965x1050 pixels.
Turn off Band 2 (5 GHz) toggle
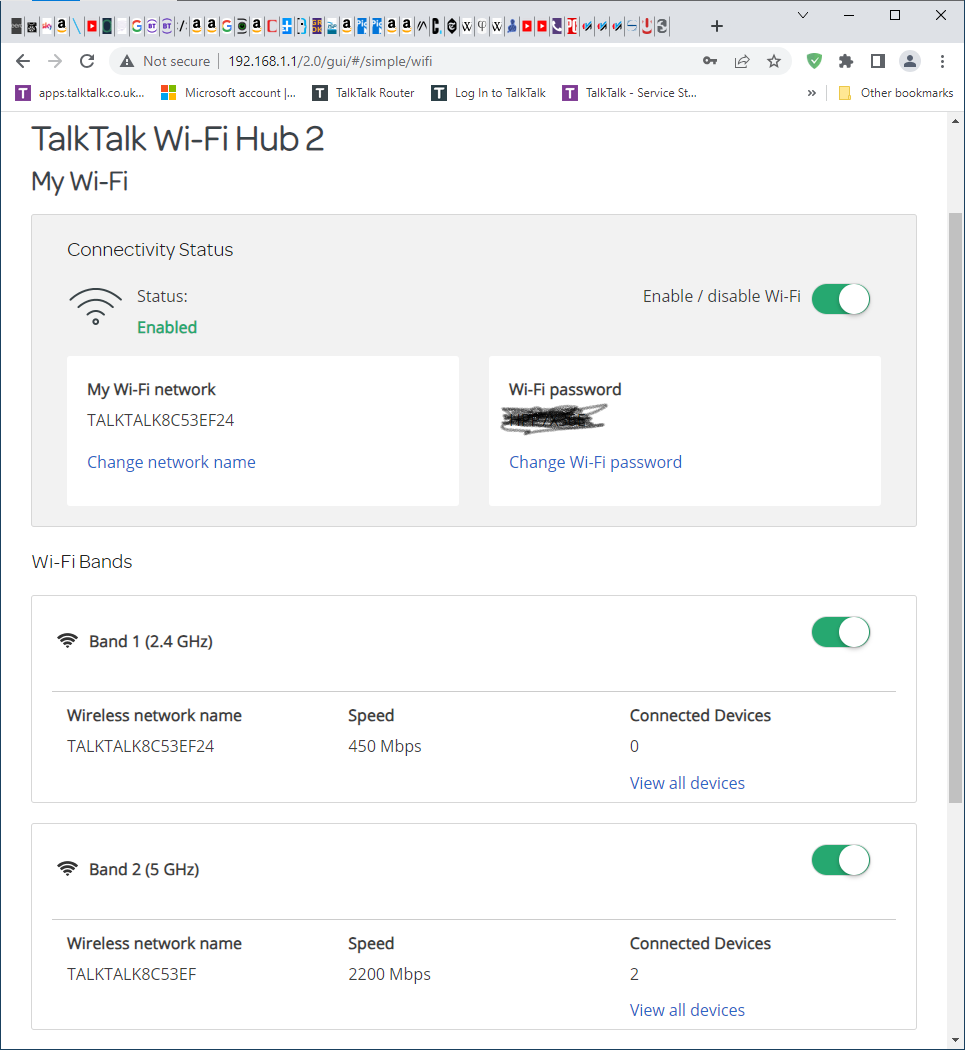click(x=840, y=860)
